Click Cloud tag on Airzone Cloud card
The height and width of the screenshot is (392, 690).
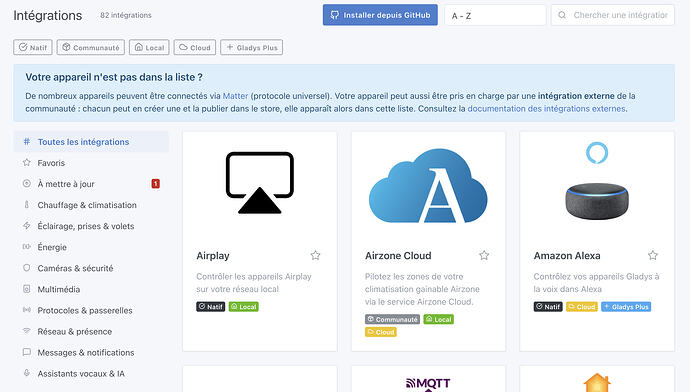pos(381,332)
